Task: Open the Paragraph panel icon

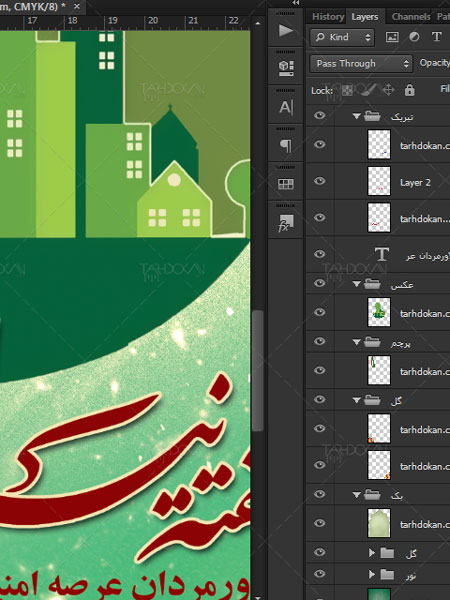Action: [285, 145]
